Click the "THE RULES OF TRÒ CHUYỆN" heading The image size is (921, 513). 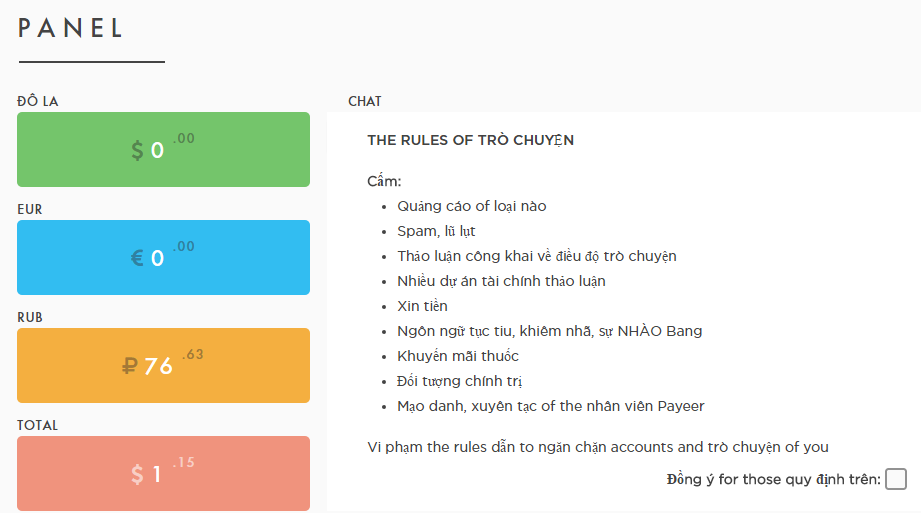click(470, 140)
